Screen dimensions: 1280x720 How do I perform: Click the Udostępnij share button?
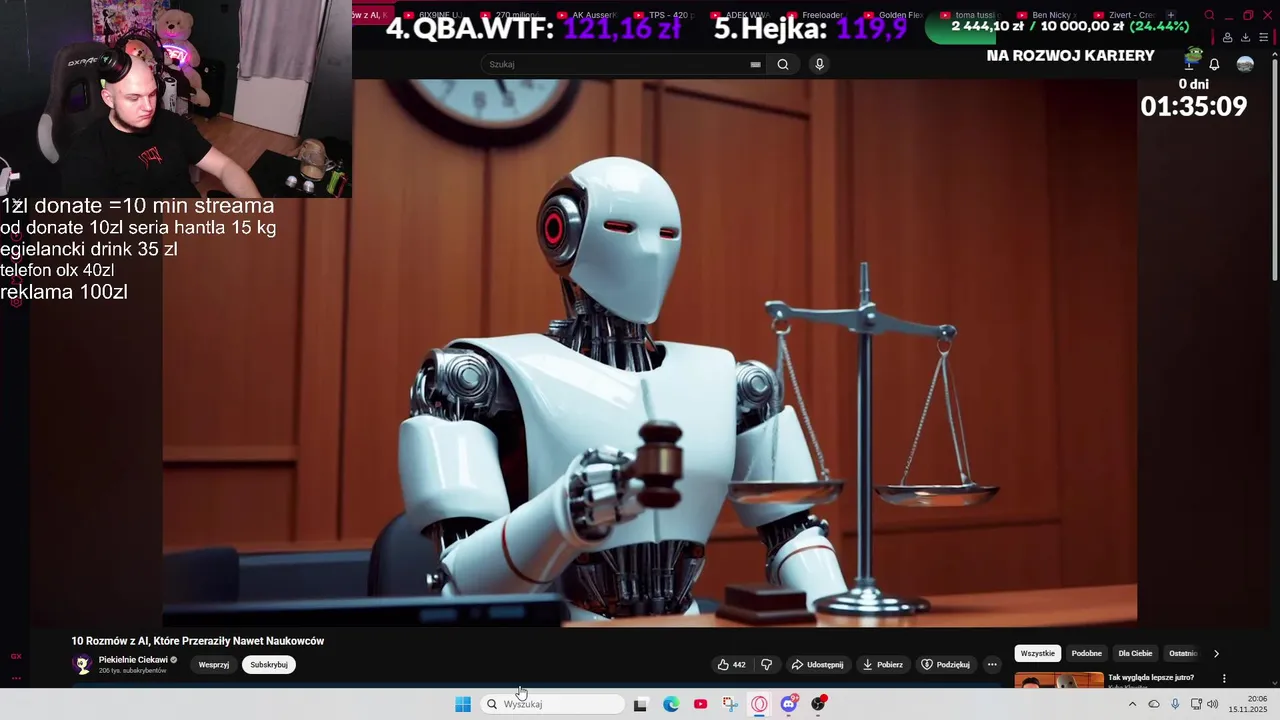(x=817, y=664)
